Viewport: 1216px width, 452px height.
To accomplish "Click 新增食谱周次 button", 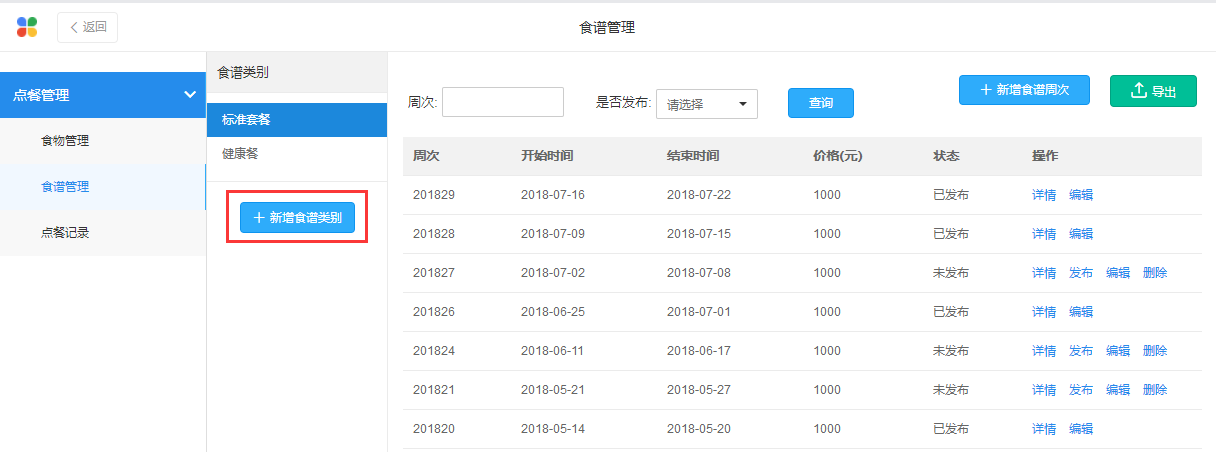I will click(1024, 90).
